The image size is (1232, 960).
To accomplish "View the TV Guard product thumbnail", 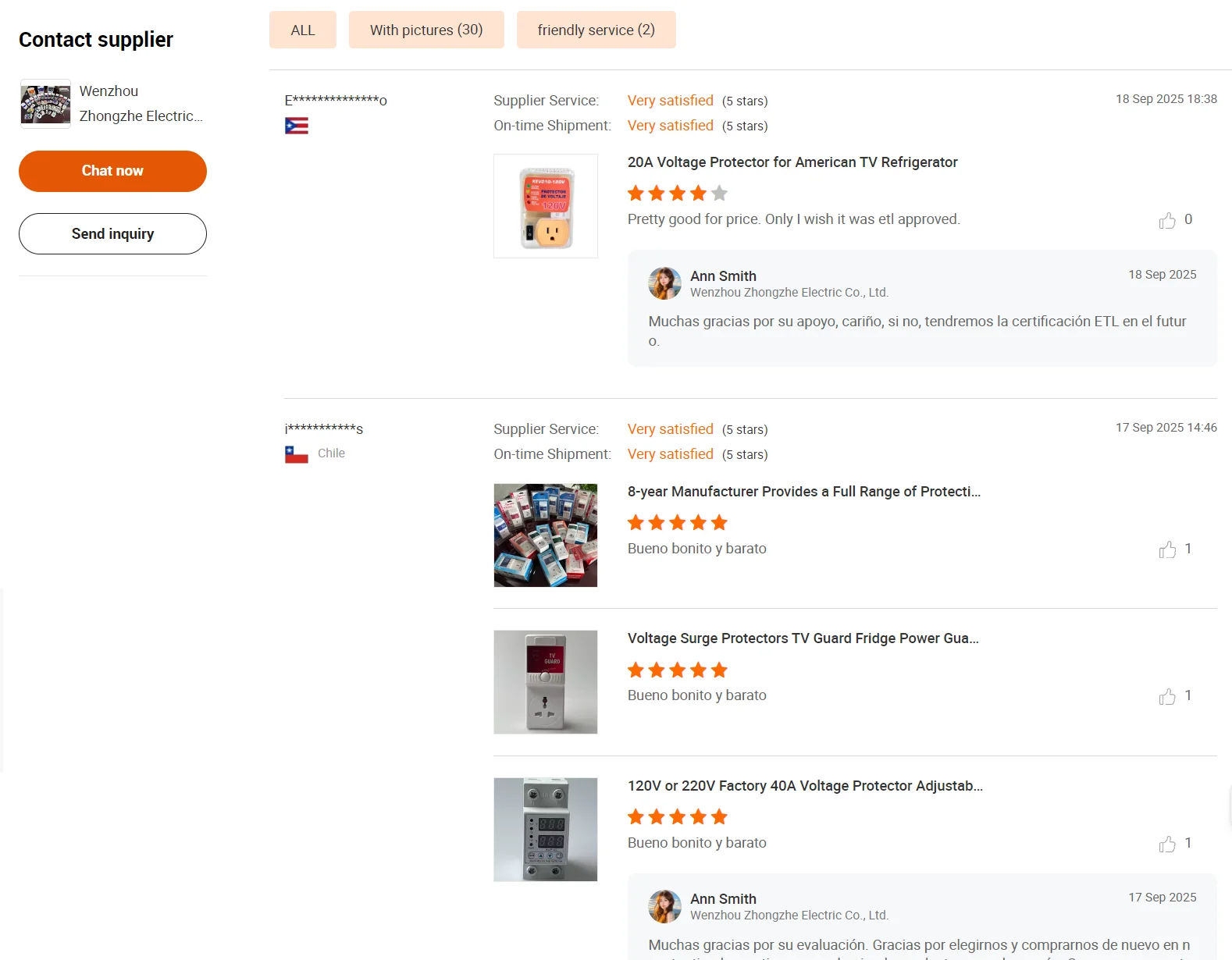I will click(x=546, y=682).
